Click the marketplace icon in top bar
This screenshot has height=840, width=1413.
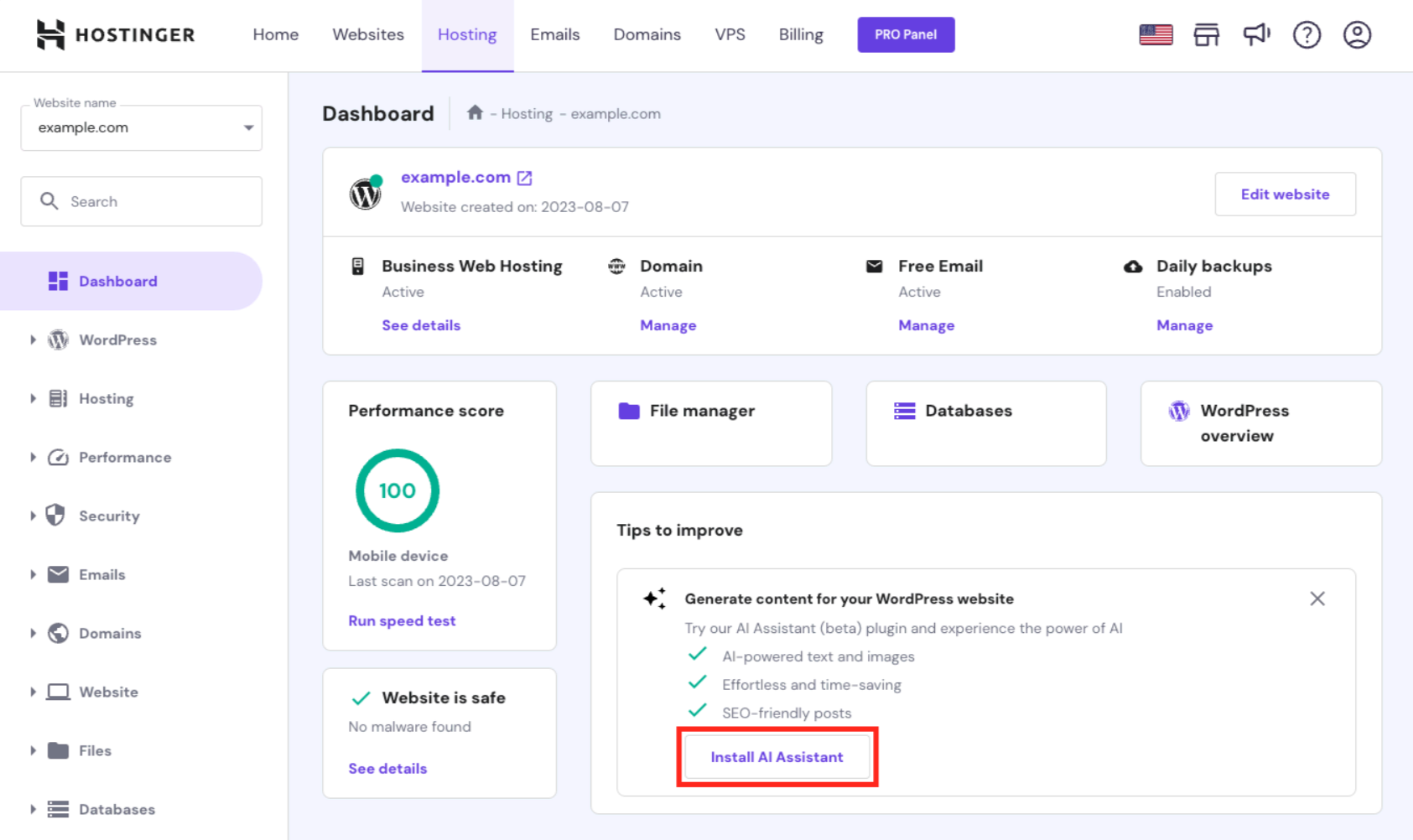(x=1206, y=34)
